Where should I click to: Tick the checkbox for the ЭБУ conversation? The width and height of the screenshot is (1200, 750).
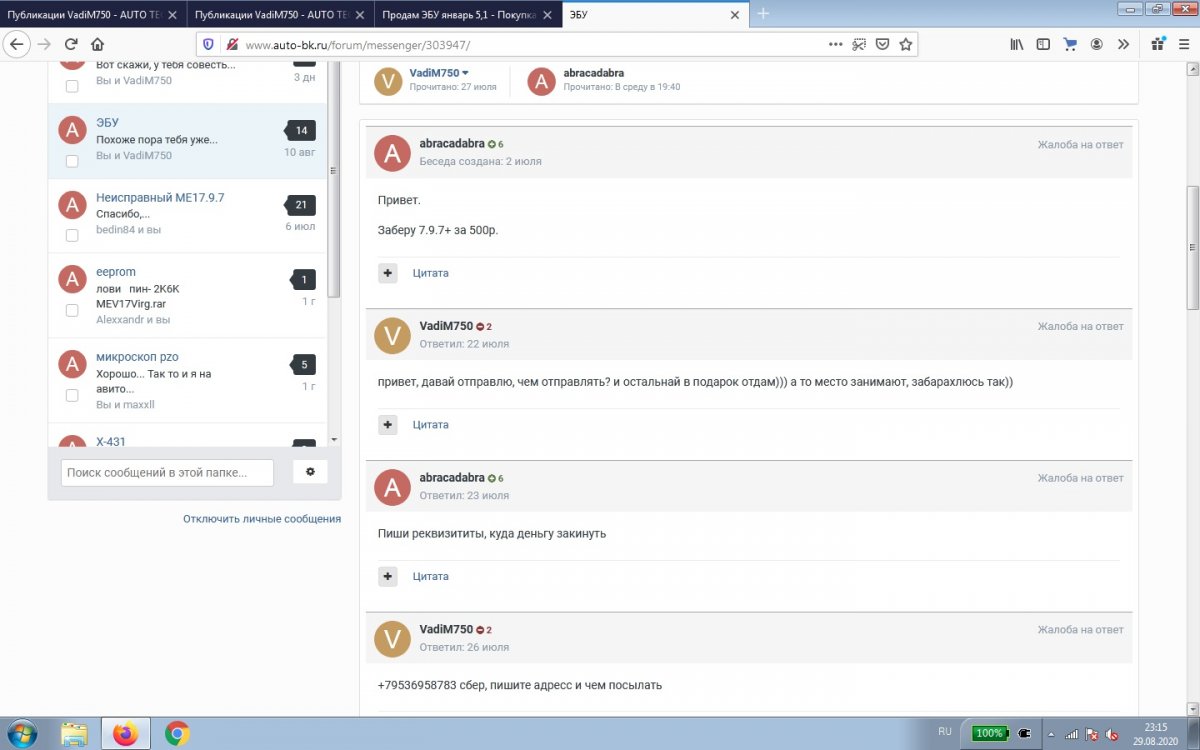pos(72,161)
